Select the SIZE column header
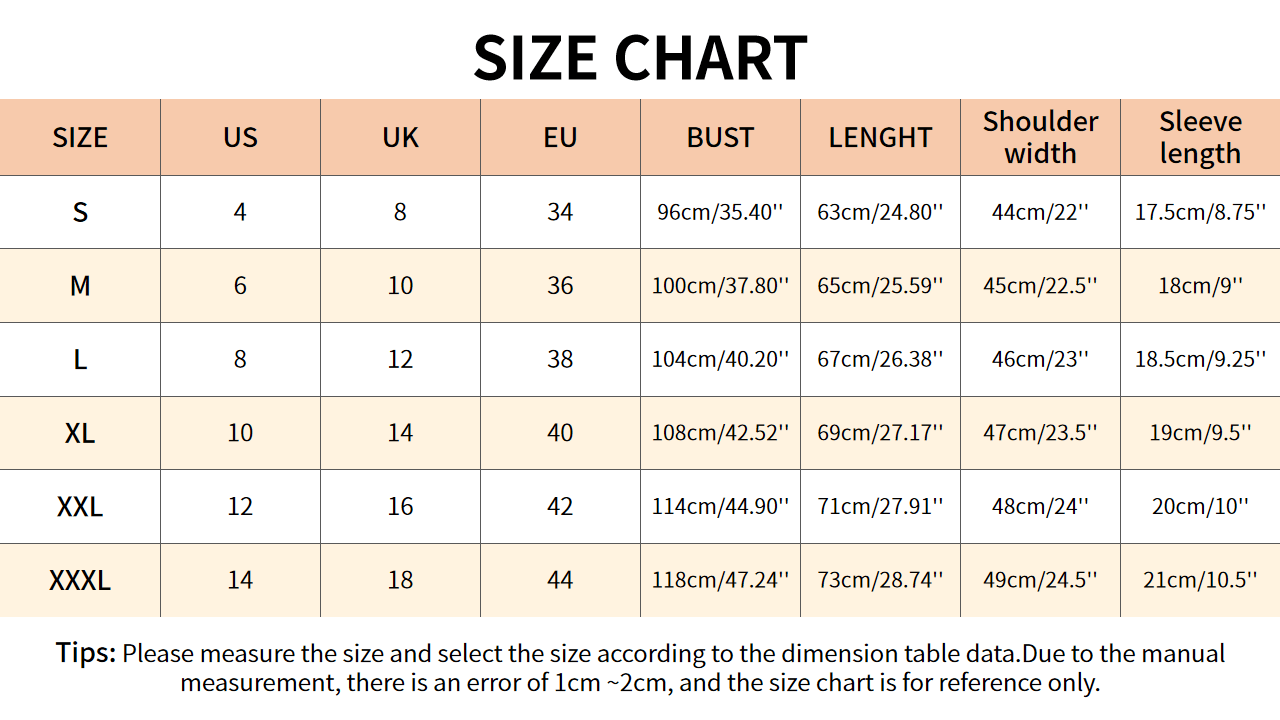Viewport: 1280px width, 720px height. click(x=80, y=138)
